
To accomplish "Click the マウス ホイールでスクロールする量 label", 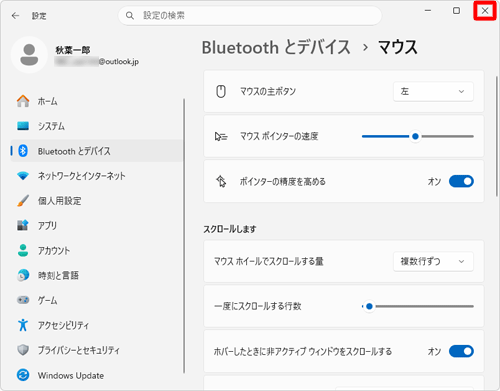I will click(x=269, y=261).
